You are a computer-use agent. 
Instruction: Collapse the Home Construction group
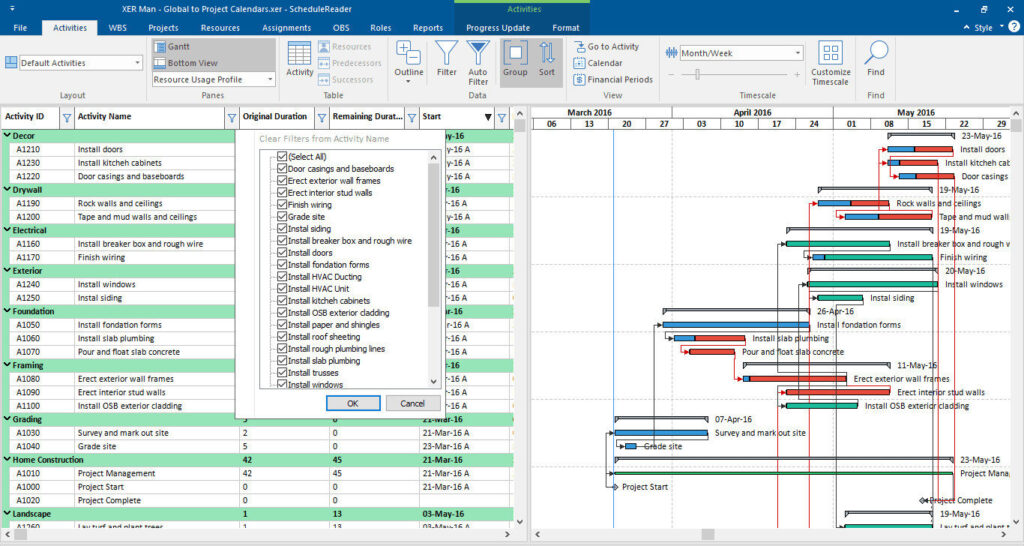point(7,459)
